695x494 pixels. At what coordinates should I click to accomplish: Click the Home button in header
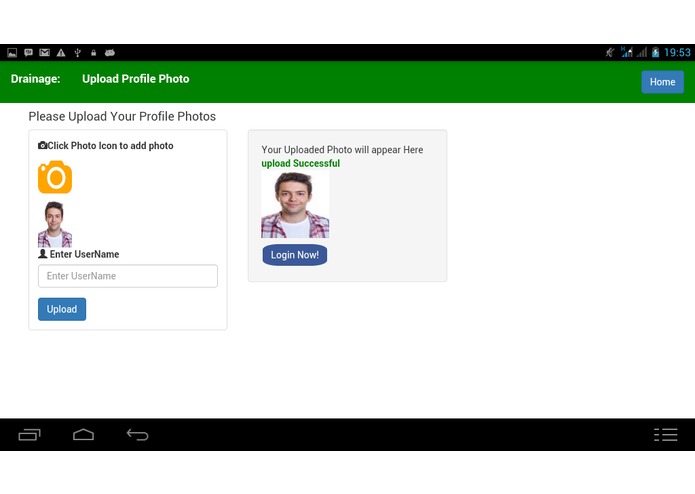[662, 82]
